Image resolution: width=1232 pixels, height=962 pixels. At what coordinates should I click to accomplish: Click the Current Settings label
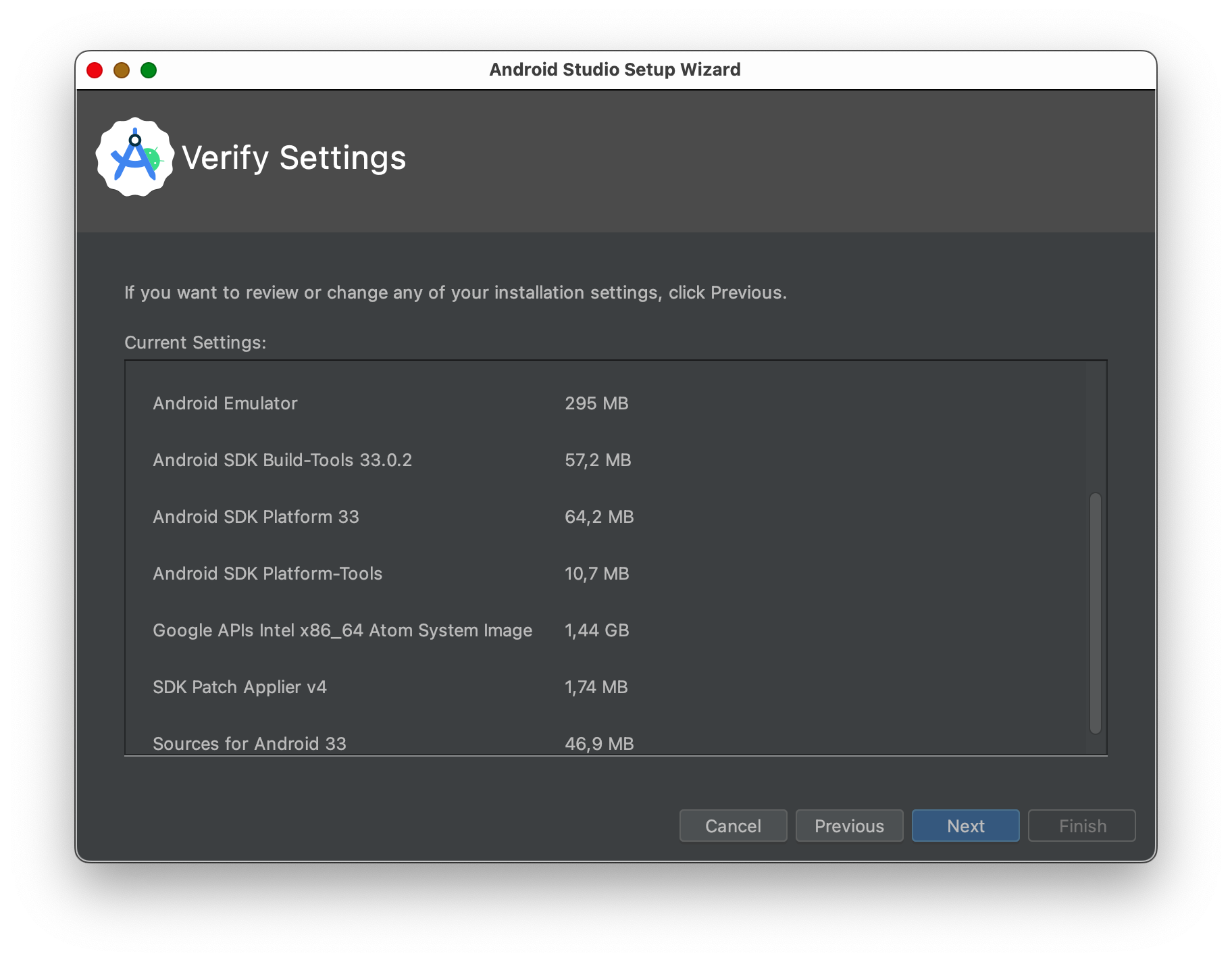coord(195,343)
